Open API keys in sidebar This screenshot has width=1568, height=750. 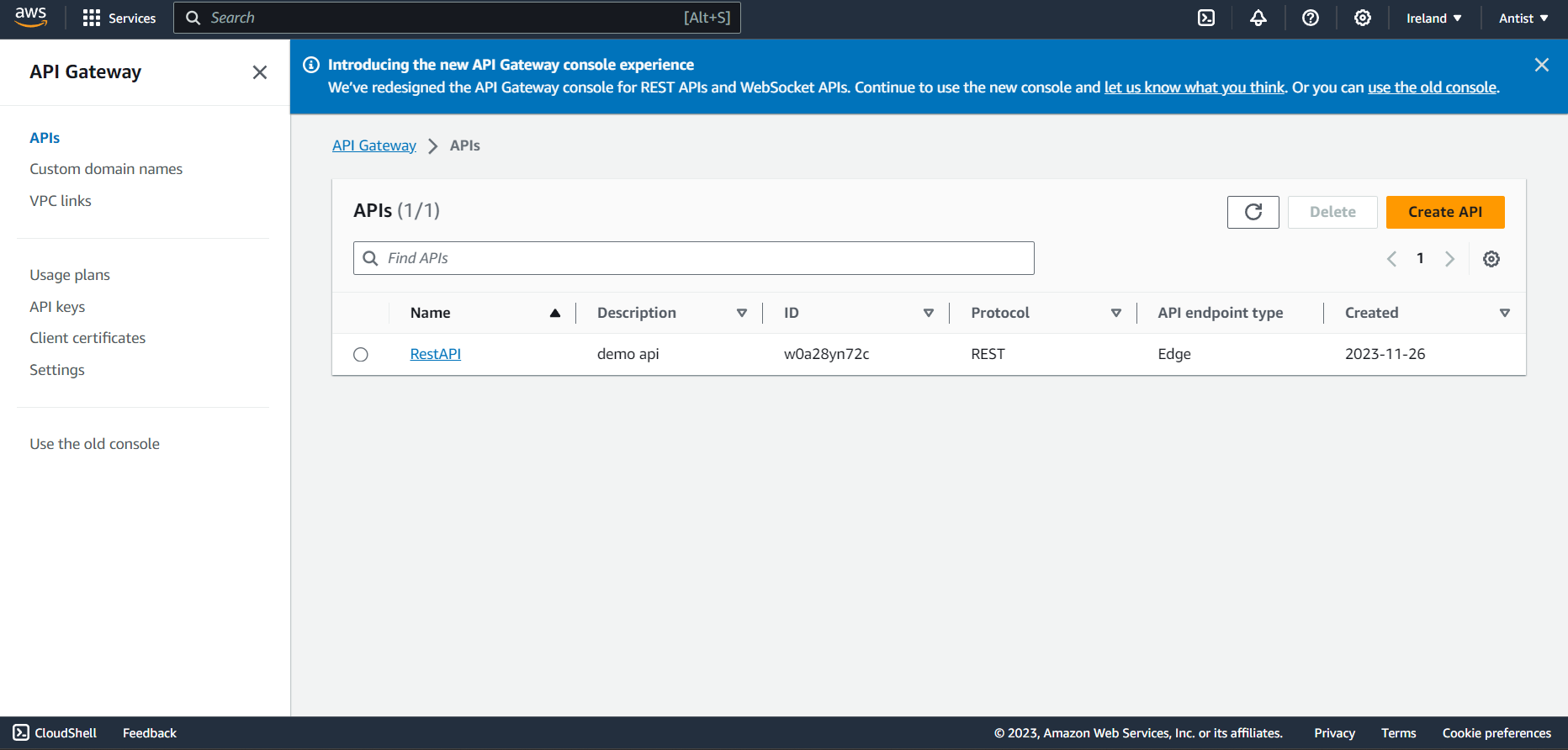pyautogui.click(x=57, y=307)
